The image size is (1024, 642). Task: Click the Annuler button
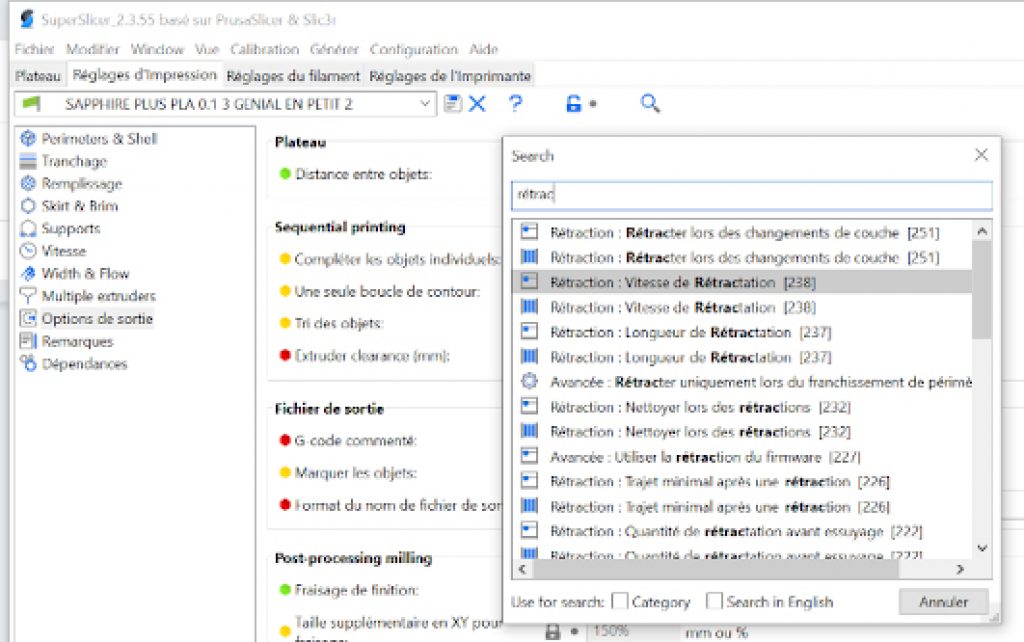coord(944,602)
